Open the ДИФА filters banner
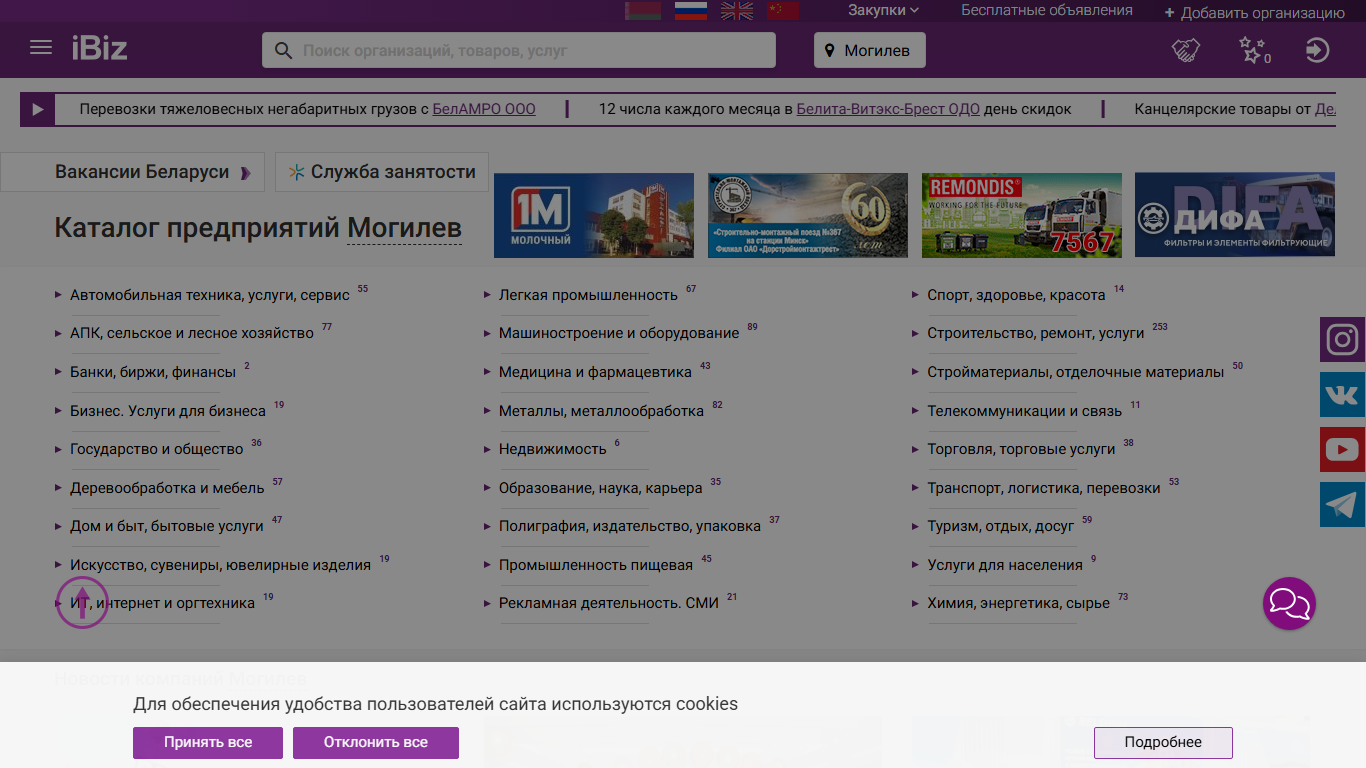The height and width of the screenshot is (768, 1366). 1235,215
